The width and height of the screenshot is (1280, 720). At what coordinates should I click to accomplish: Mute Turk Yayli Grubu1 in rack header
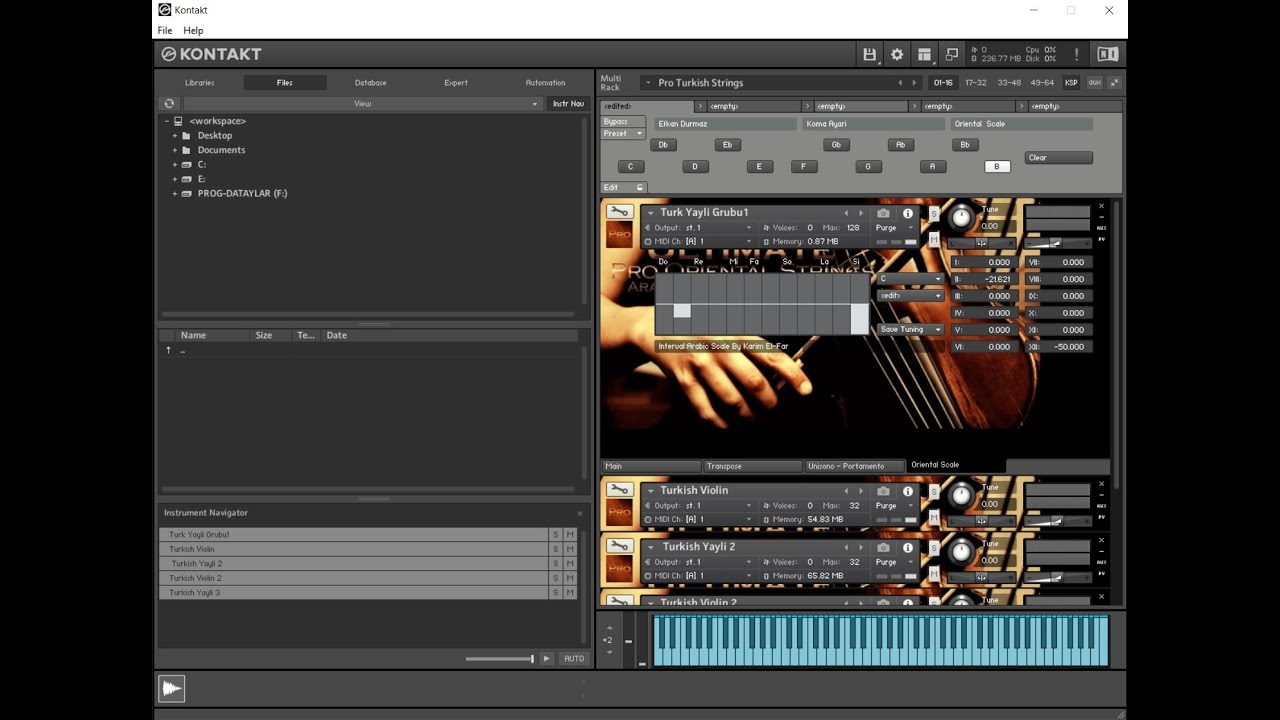click(934, 239)
